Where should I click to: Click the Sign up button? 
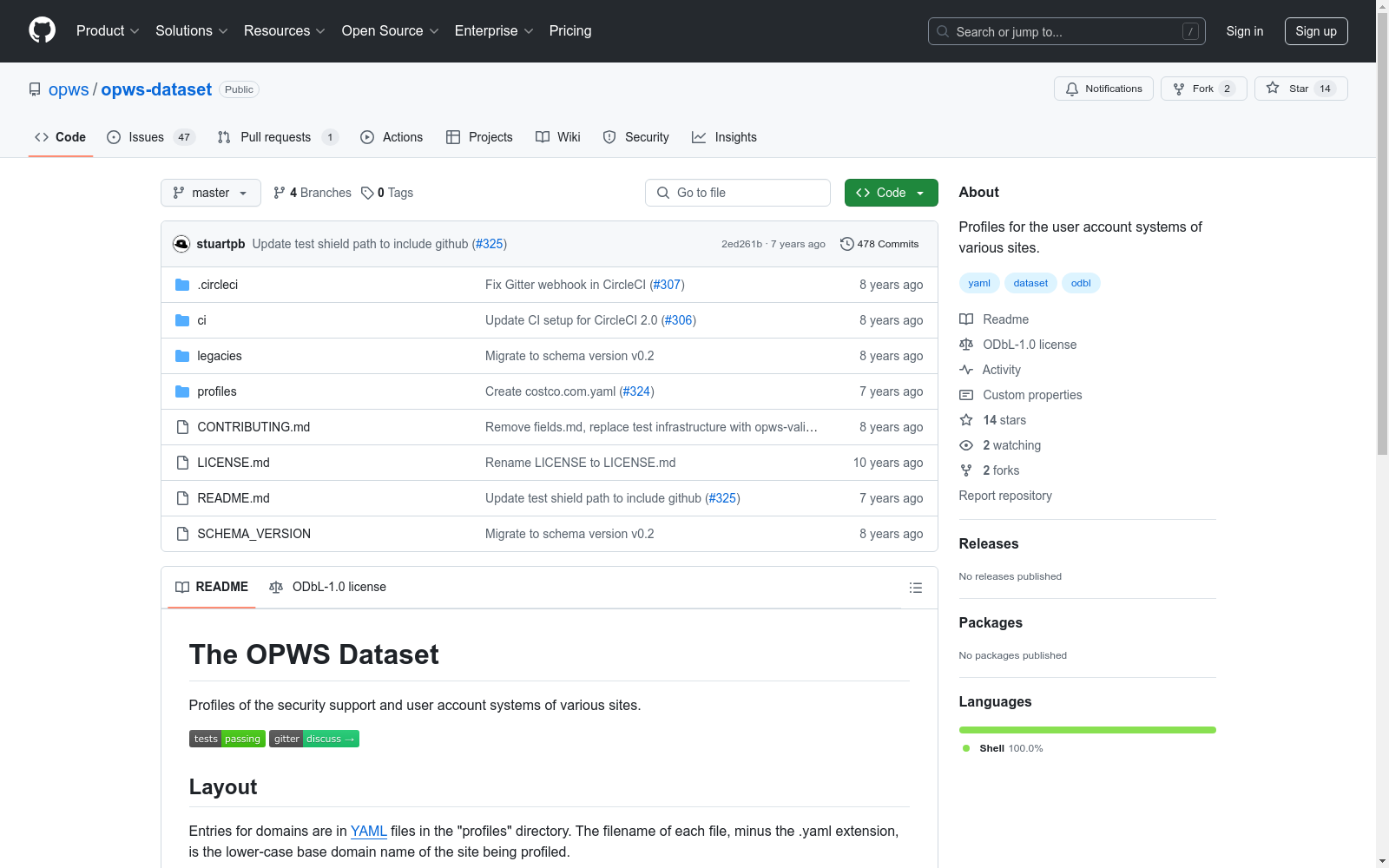[x=1316, y=31]
